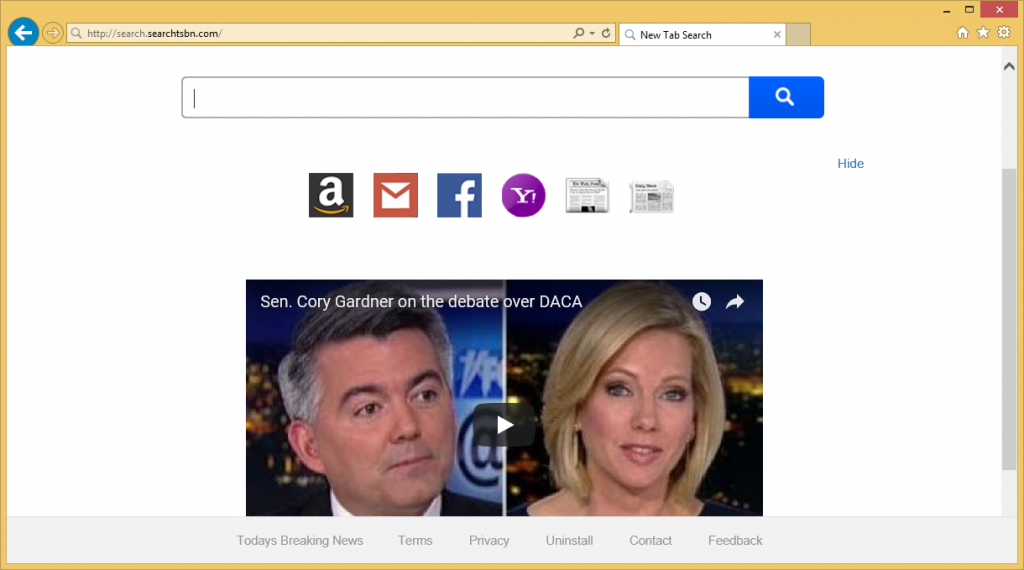Click the Watch Later clock icon on video
Screen dimensions: 1024x570
click(701, 302)
